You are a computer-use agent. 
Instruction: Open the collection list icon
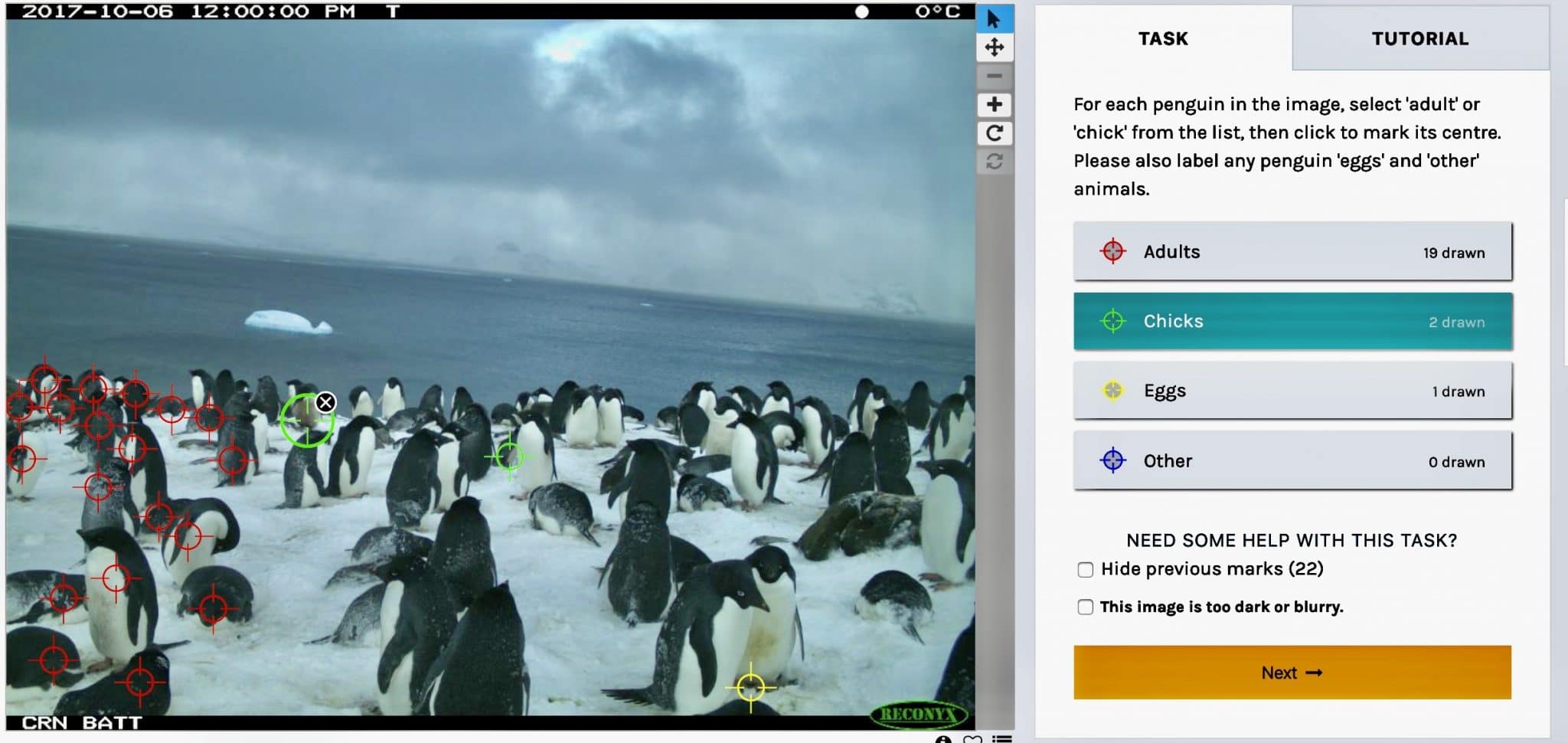click(1002, 739)
